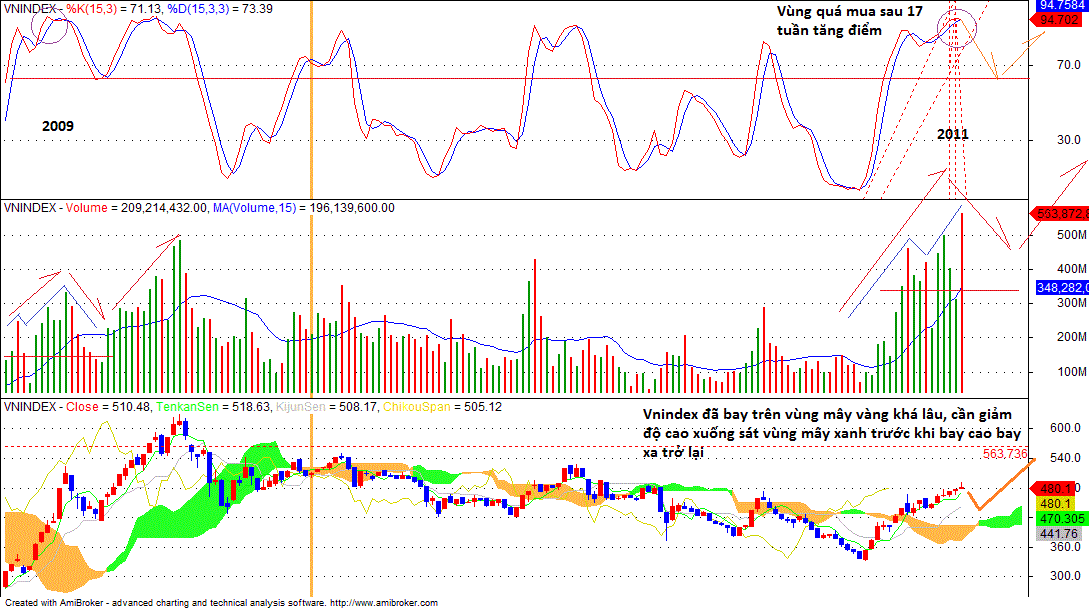Click the Close = 510.48 price label

coord(108,407)
